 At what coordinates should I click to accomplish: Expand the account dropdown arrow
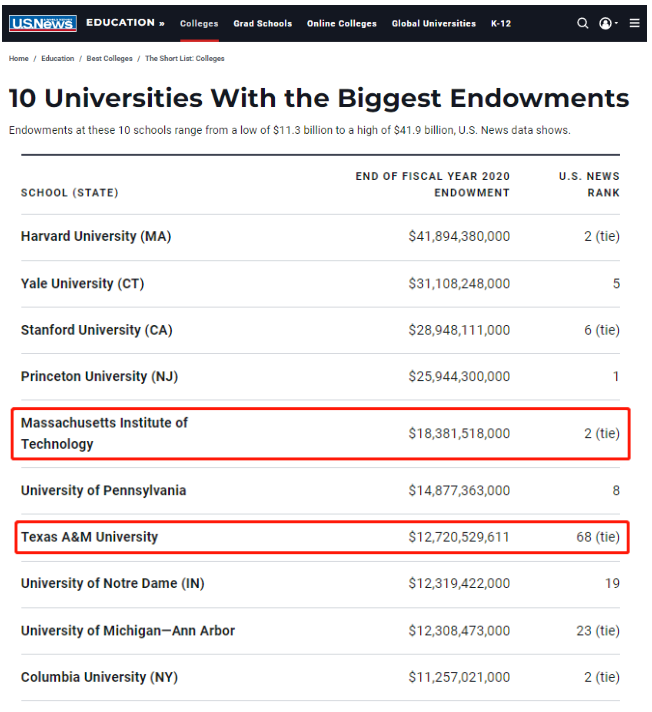(616, 23)
